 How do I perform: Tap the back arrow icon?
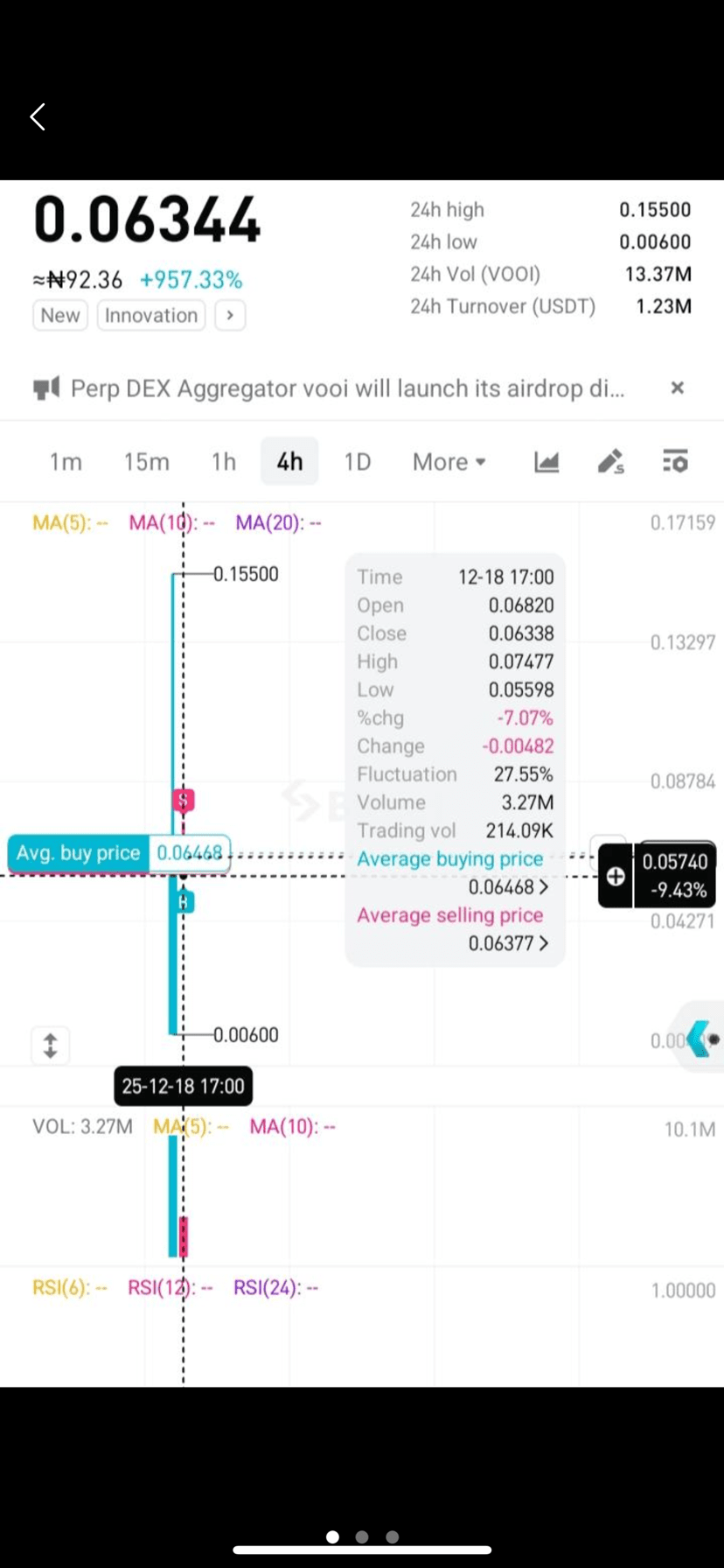tap(38, 116)
